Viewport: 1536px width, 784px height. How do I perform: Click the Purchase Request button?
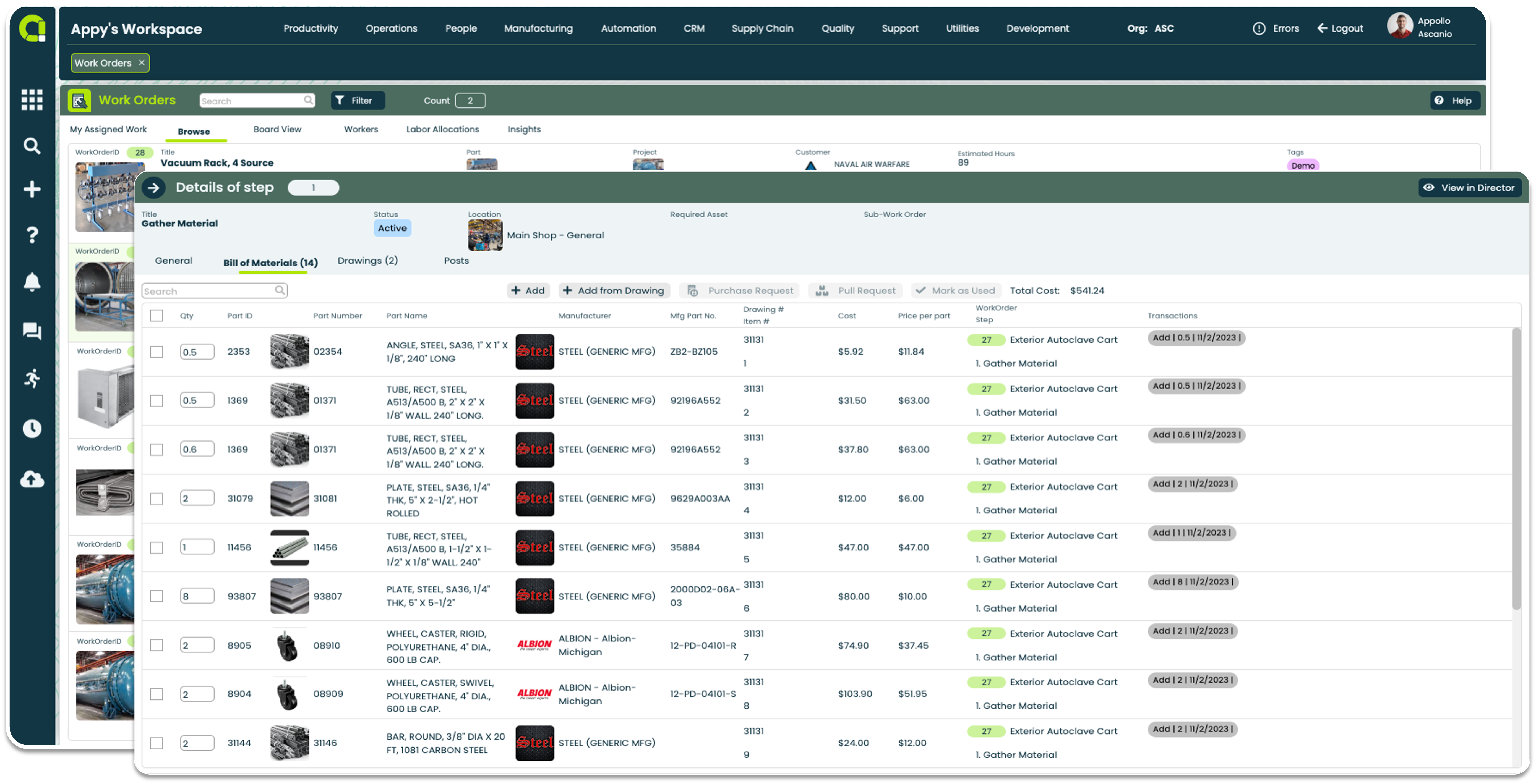(740, 290)
